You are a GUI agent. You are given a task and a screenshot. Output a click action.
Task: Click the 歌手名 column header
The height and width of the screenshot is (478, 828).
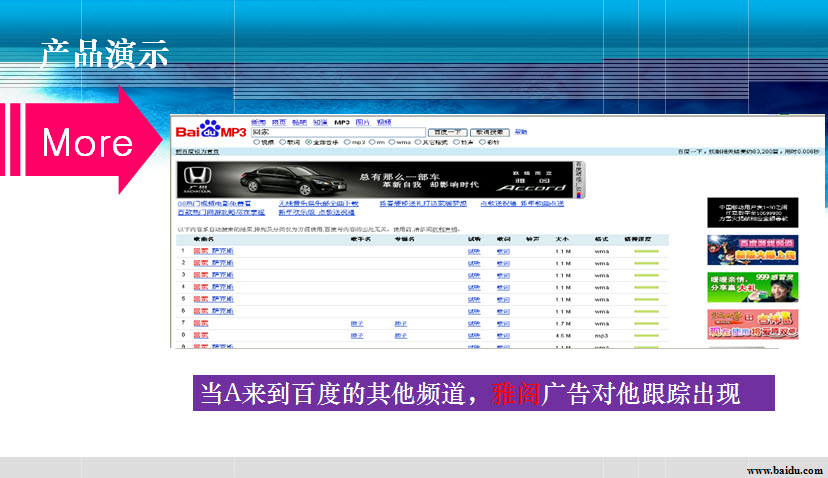coord(361,239)
